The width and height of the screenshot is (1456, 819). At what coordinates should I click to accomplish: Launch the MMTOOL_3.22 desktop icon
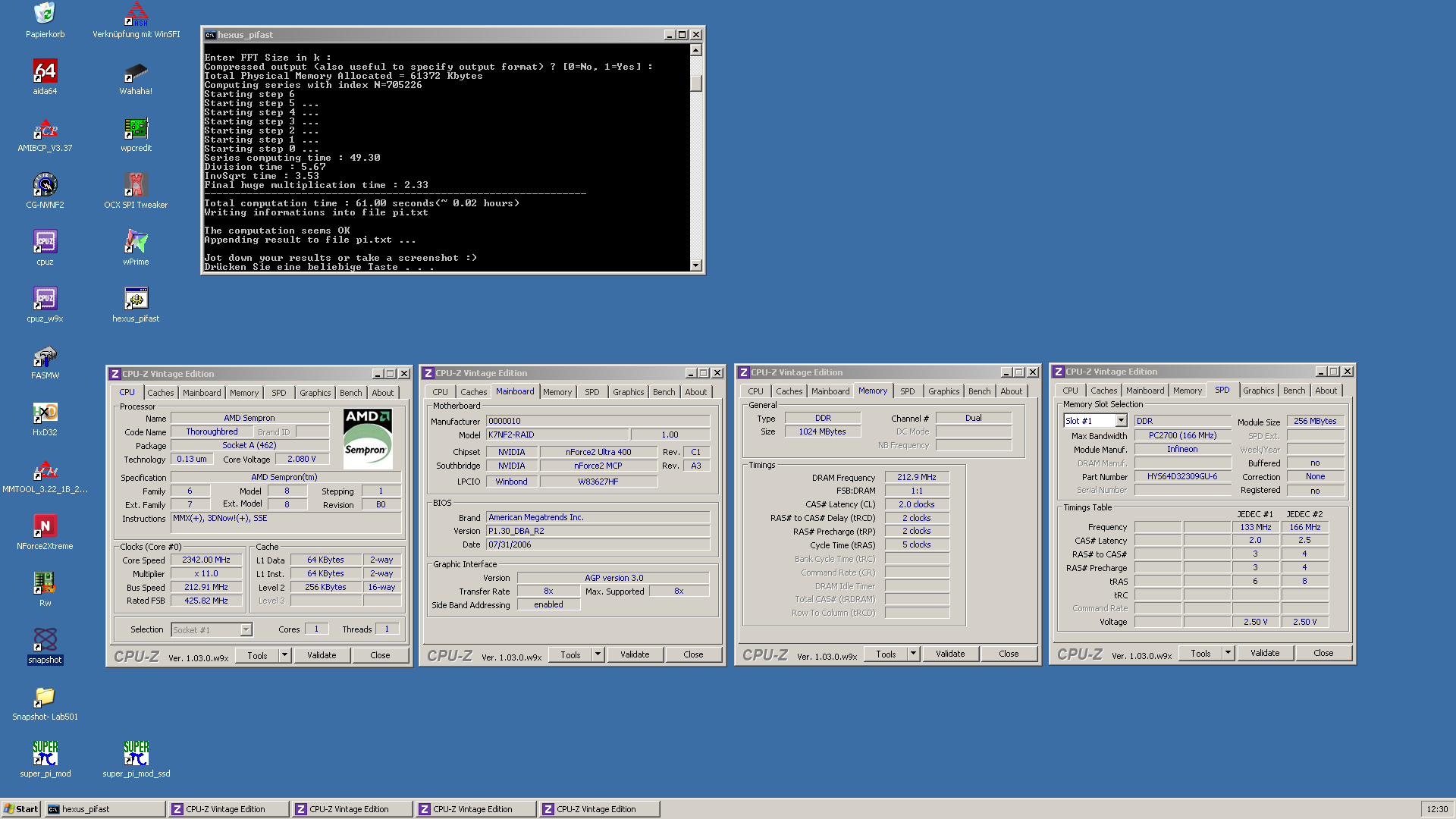(x=45, y=469)
